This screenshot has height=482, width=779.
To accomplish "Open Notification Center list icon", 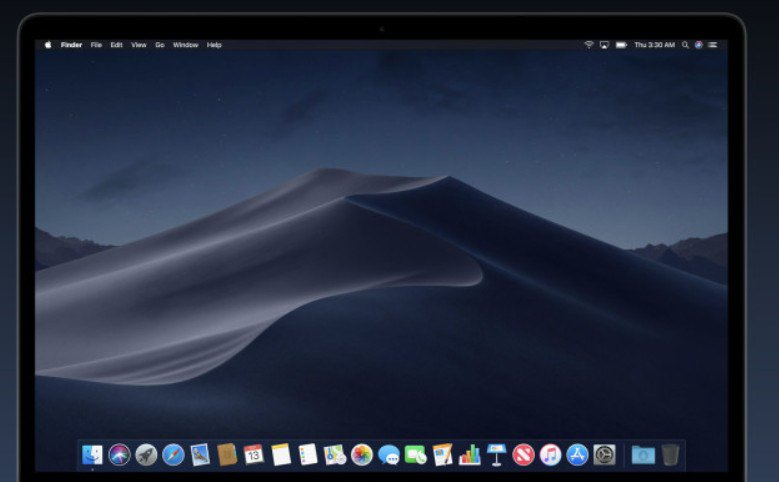I will tap(713, 45).
